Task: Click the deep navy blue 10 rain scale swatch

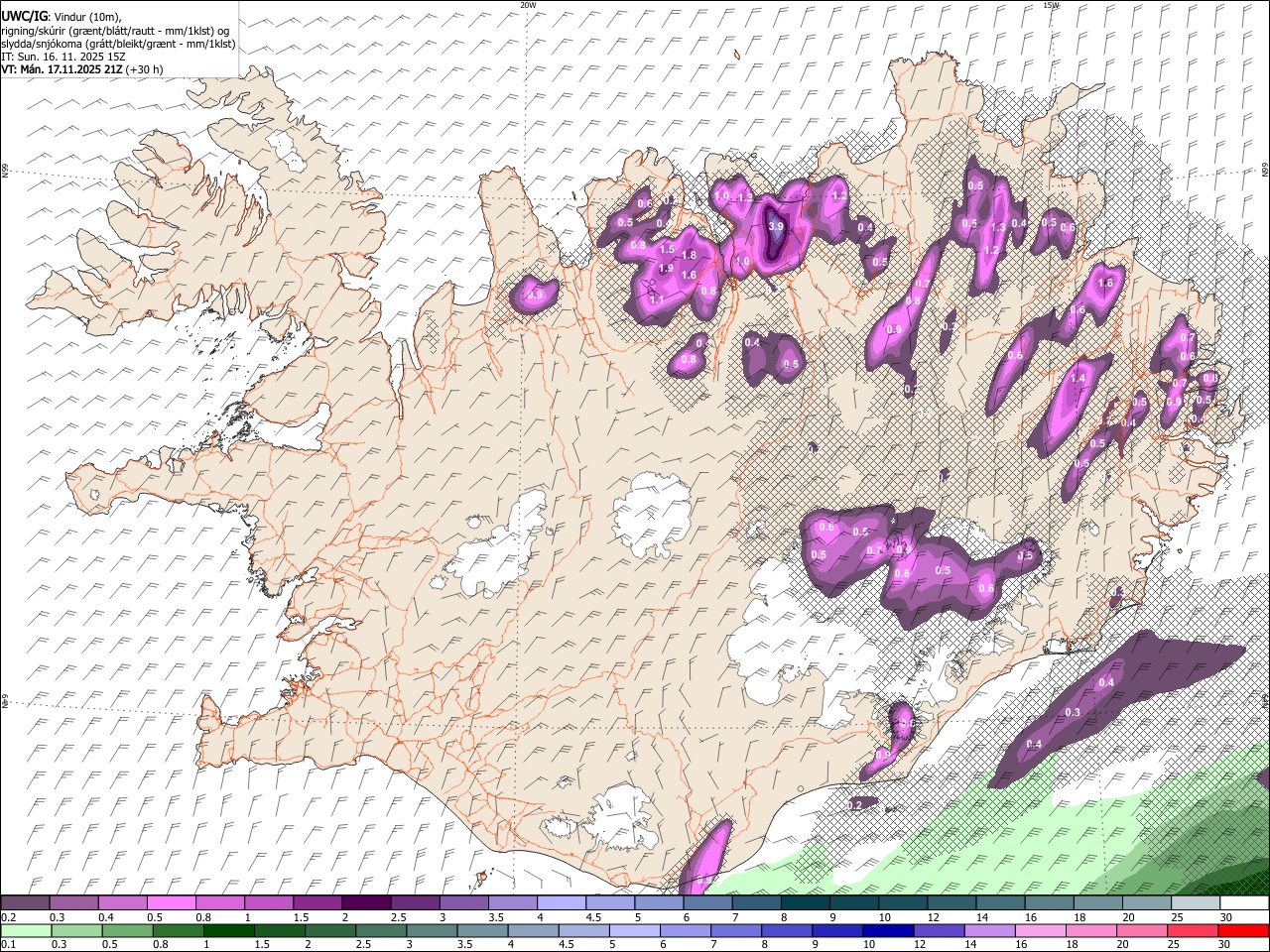Action: pyautogui.click(x=889, y=931)
